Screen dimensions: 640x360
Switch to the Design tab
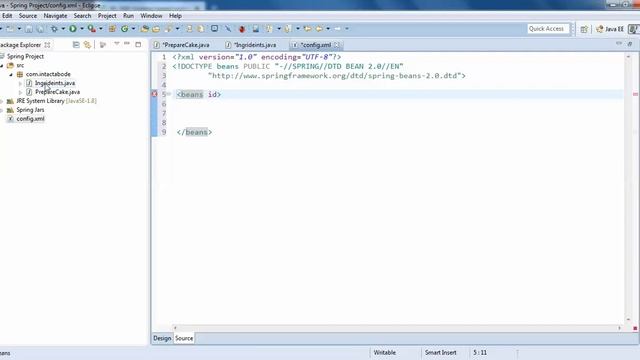(x=162, y=338)
